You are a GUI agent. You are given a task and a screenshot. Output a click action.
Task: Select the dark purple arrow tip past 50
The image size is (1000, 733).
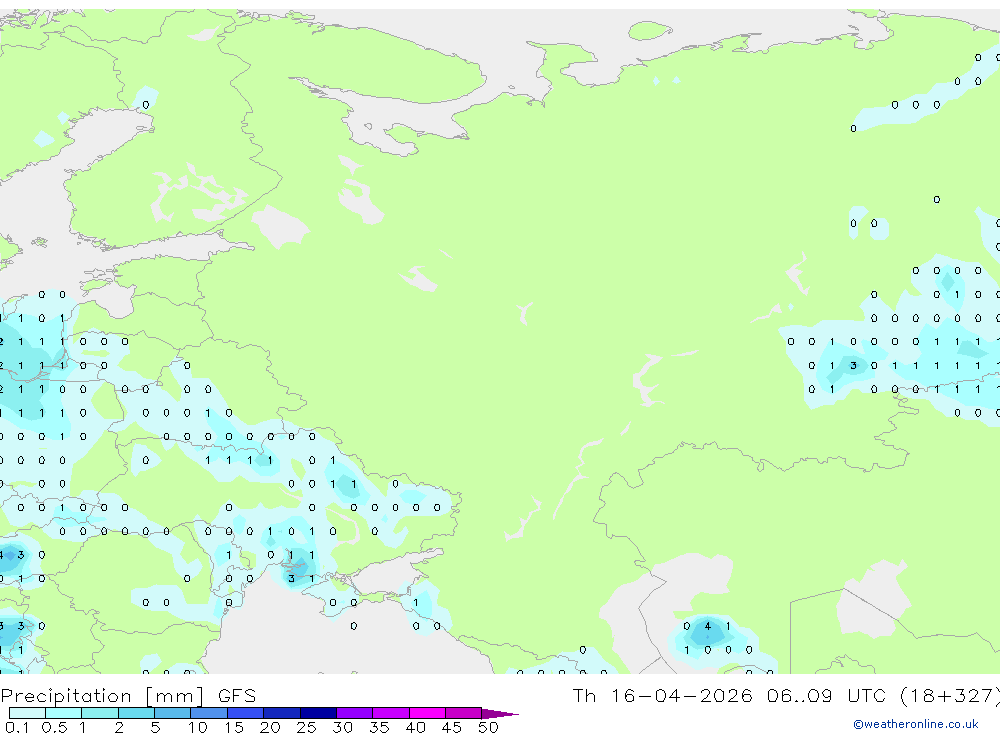pyautogui.click(x=500, y=713)
